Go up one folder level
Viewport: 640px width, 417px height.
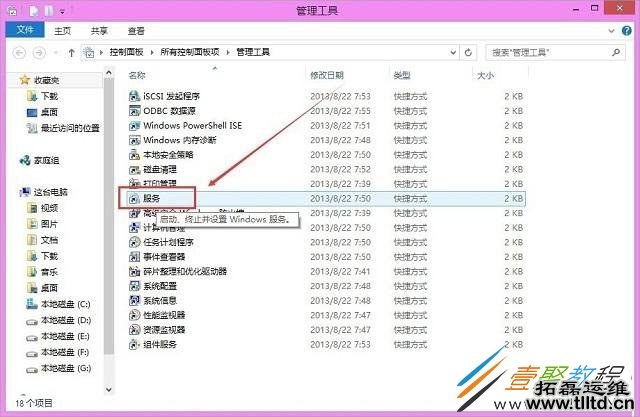(x=71, y=53)
